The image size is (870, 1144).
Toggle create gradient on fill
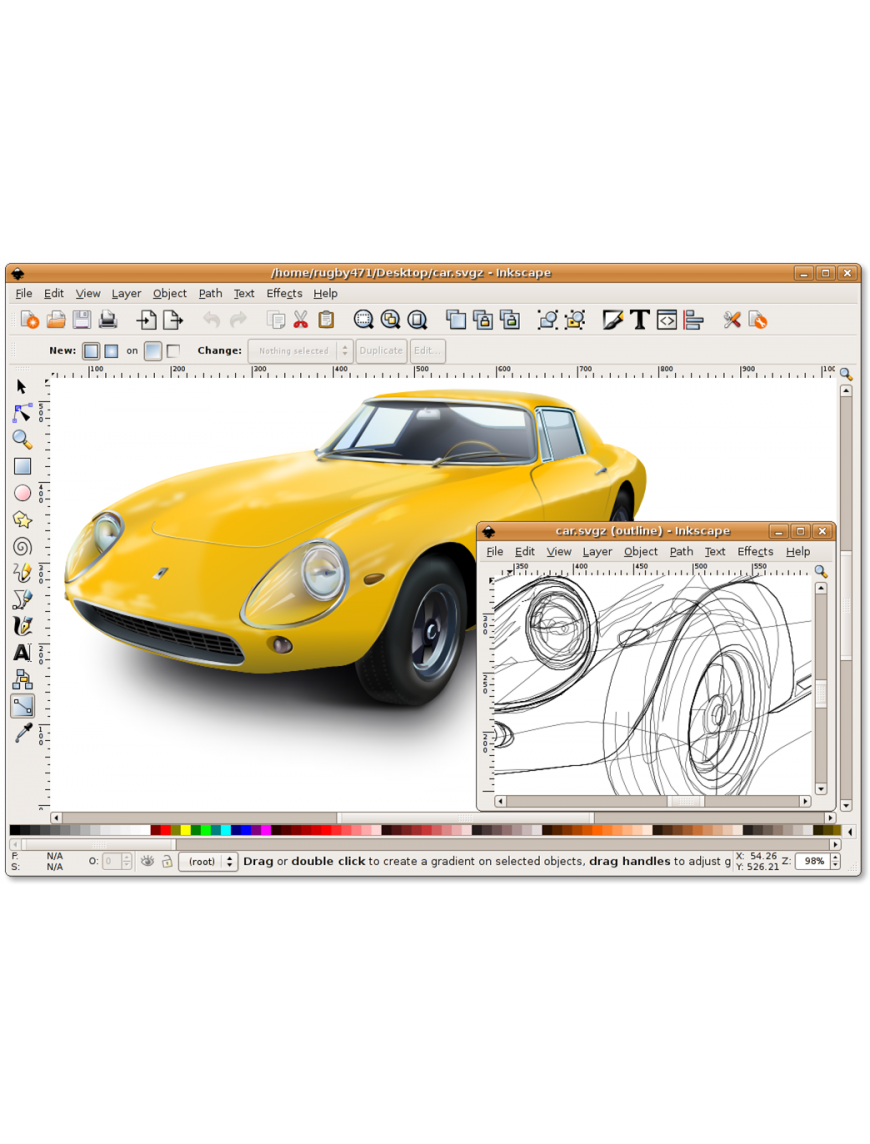pyautogui.click(x=153, y=351)
